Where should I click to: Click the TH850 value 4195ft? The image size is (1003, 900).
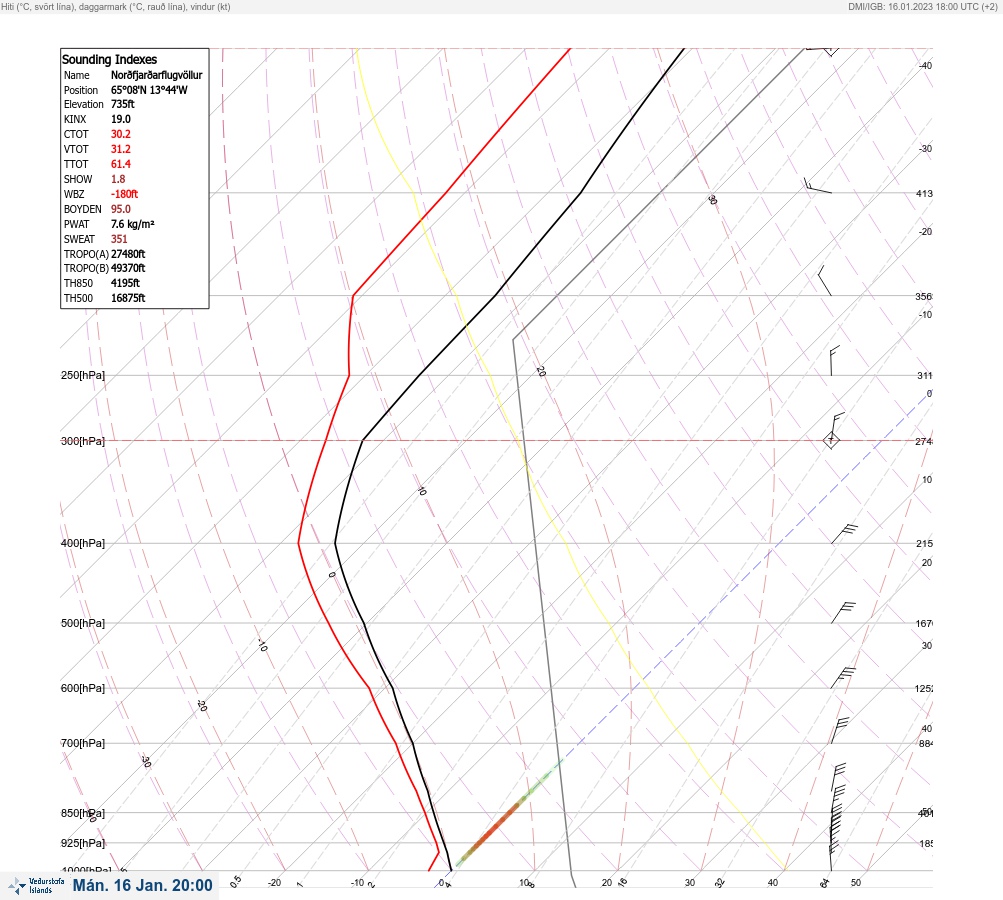(125, 283)
